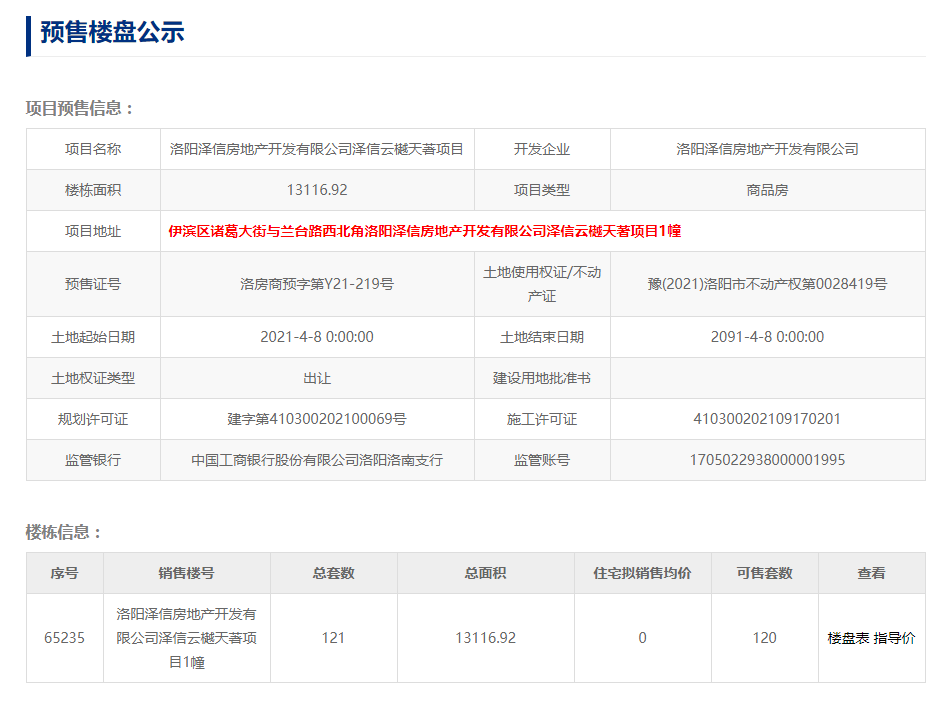The height and width of the screenshot is (701, 947).
Task: Click the 楼栋信息 section title
Action: pos(63,532)
